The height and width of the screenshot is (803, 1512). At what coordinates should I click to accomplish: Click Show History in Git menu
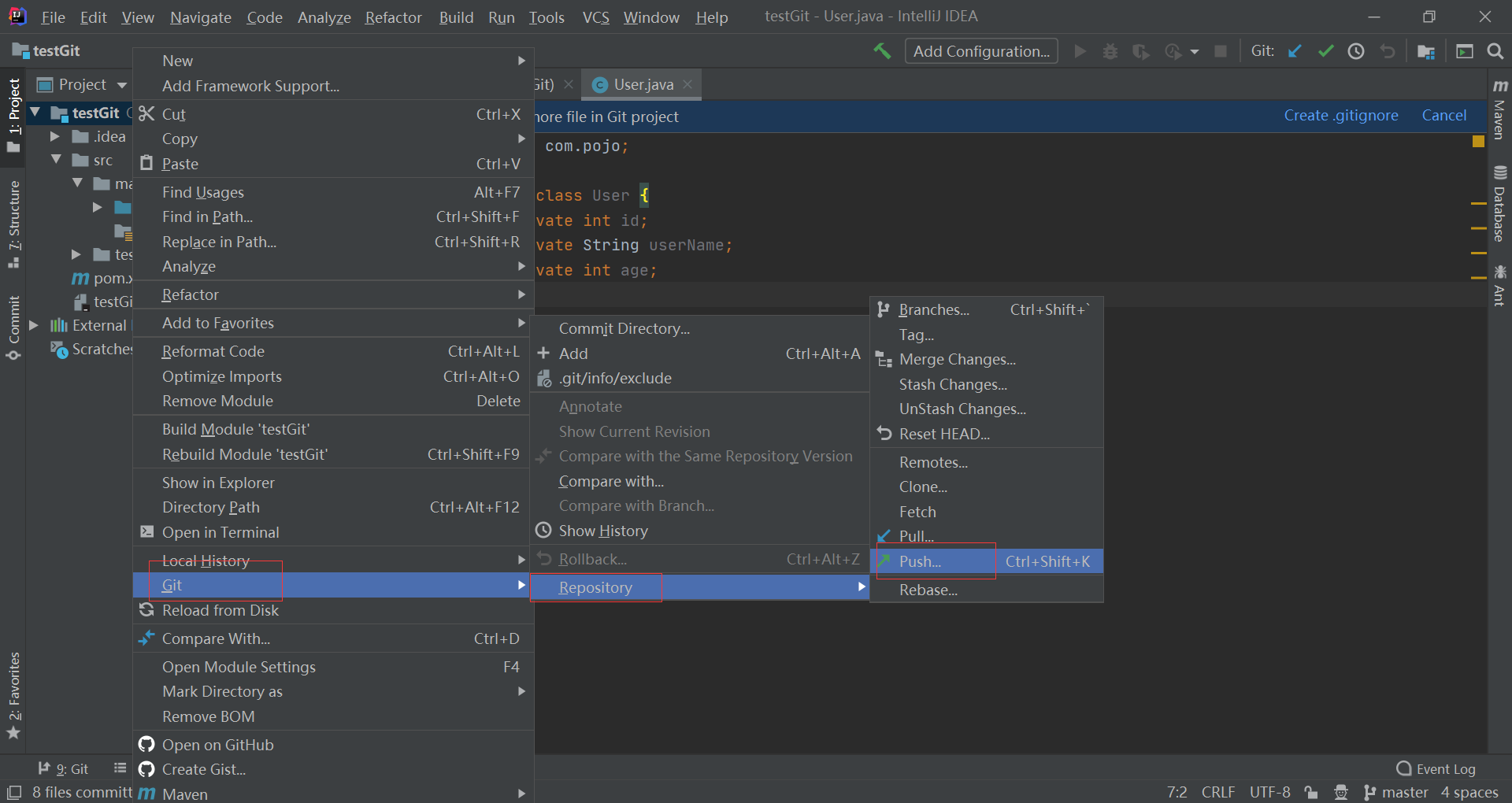point(700,531)
